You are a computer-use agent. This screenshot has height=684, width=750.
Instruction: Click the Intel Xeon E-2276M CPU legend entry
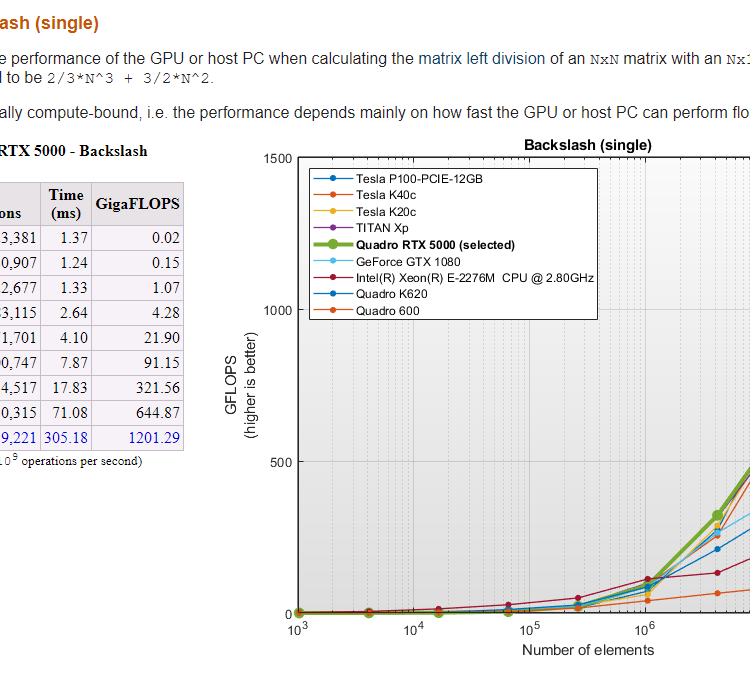[475, 277]
